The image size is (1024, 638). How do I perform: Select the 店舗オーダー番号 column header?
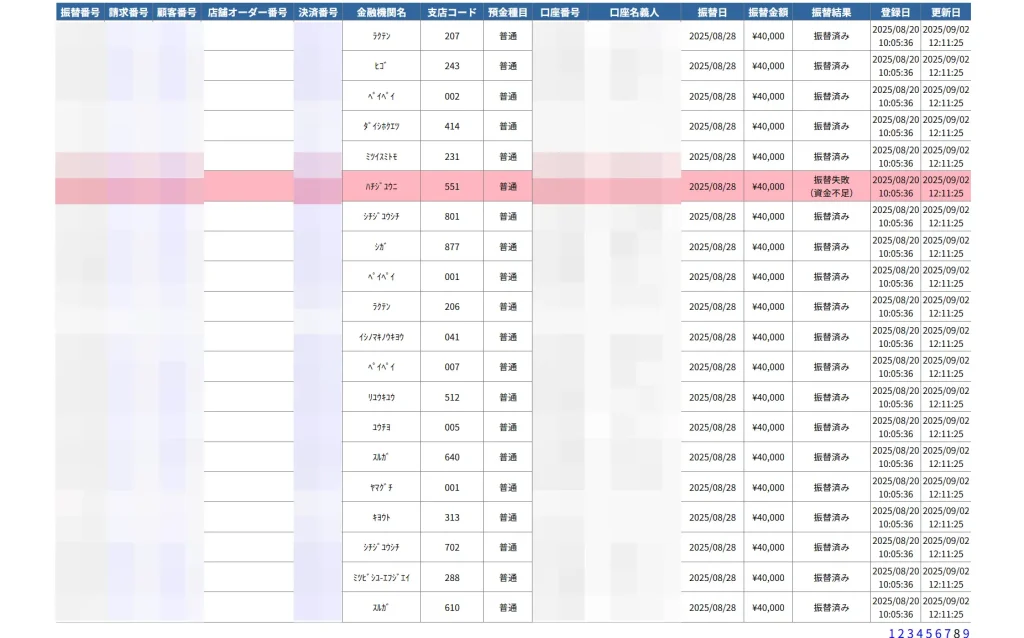point(248,12)
